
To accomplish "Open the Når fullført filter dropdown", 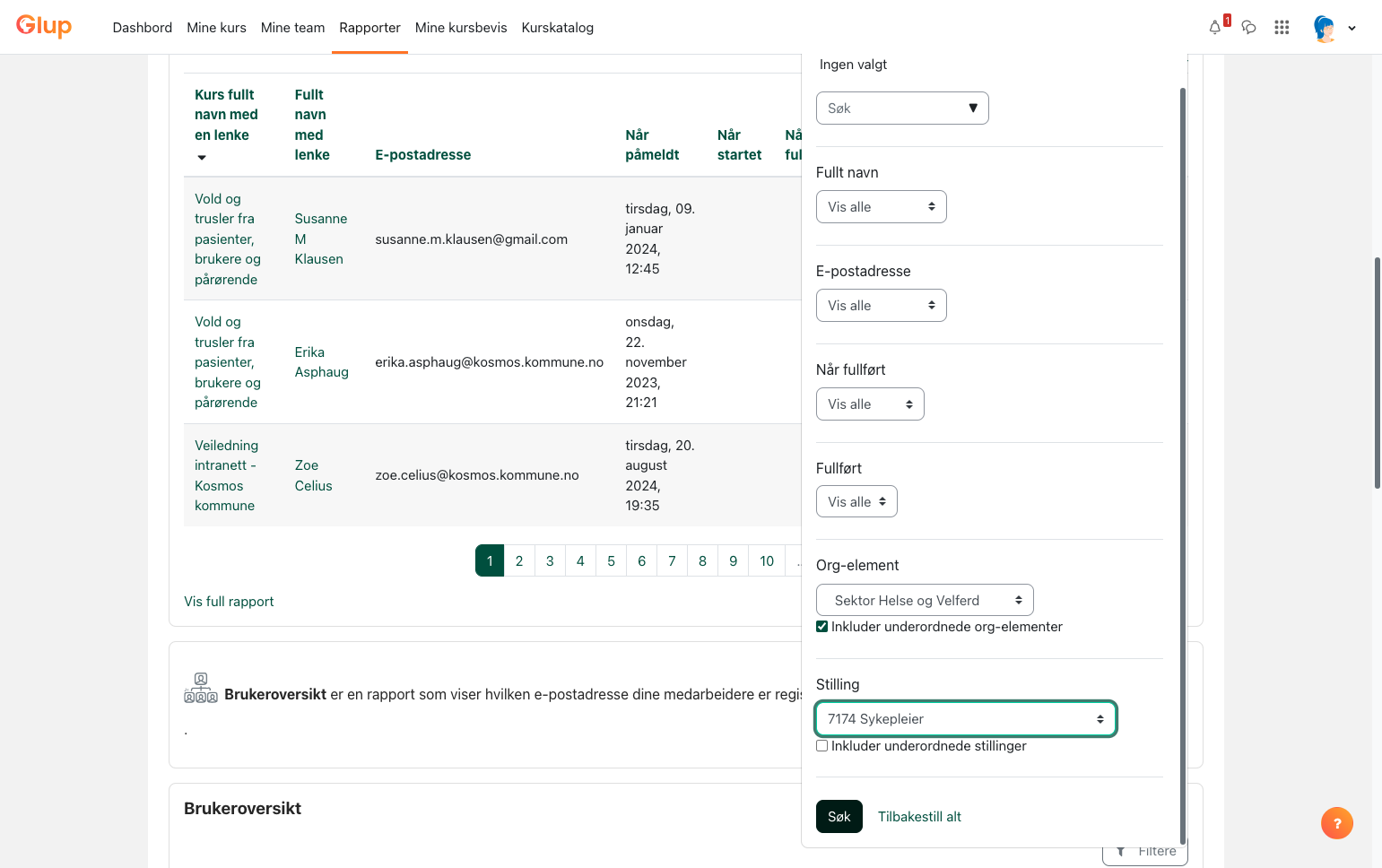I will click(x=870, y=404).
